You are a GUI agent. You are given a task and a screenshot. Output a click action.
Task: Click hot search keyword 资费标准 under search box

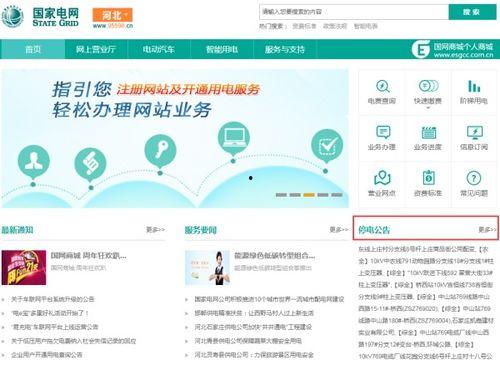[304, 26]
